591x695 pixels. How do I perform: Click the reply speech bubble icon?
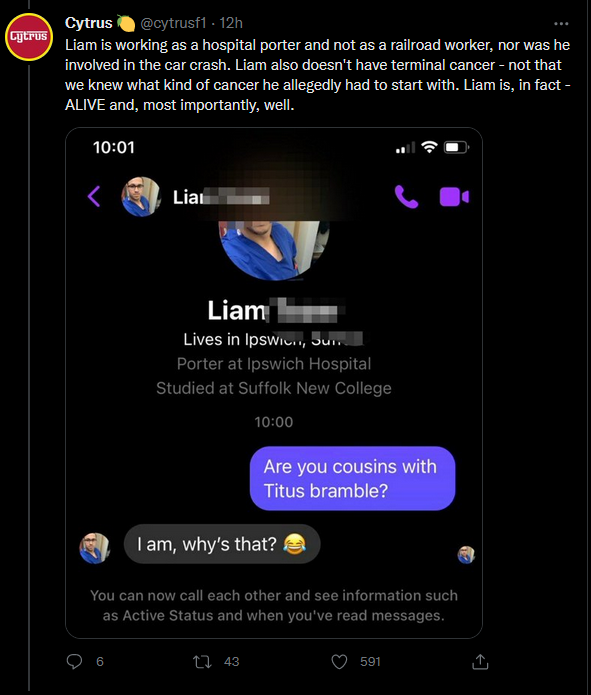74,661
